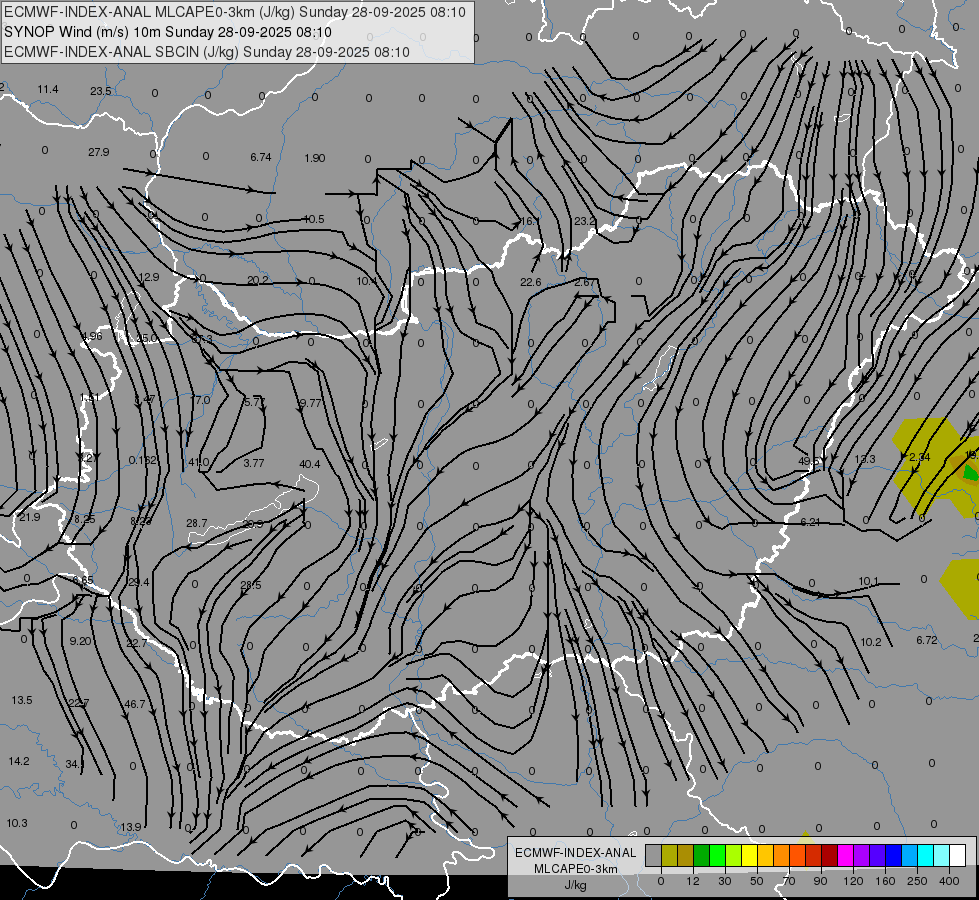Click the map value '29.4'
This screenshot has width=979, height=900.
138,582
